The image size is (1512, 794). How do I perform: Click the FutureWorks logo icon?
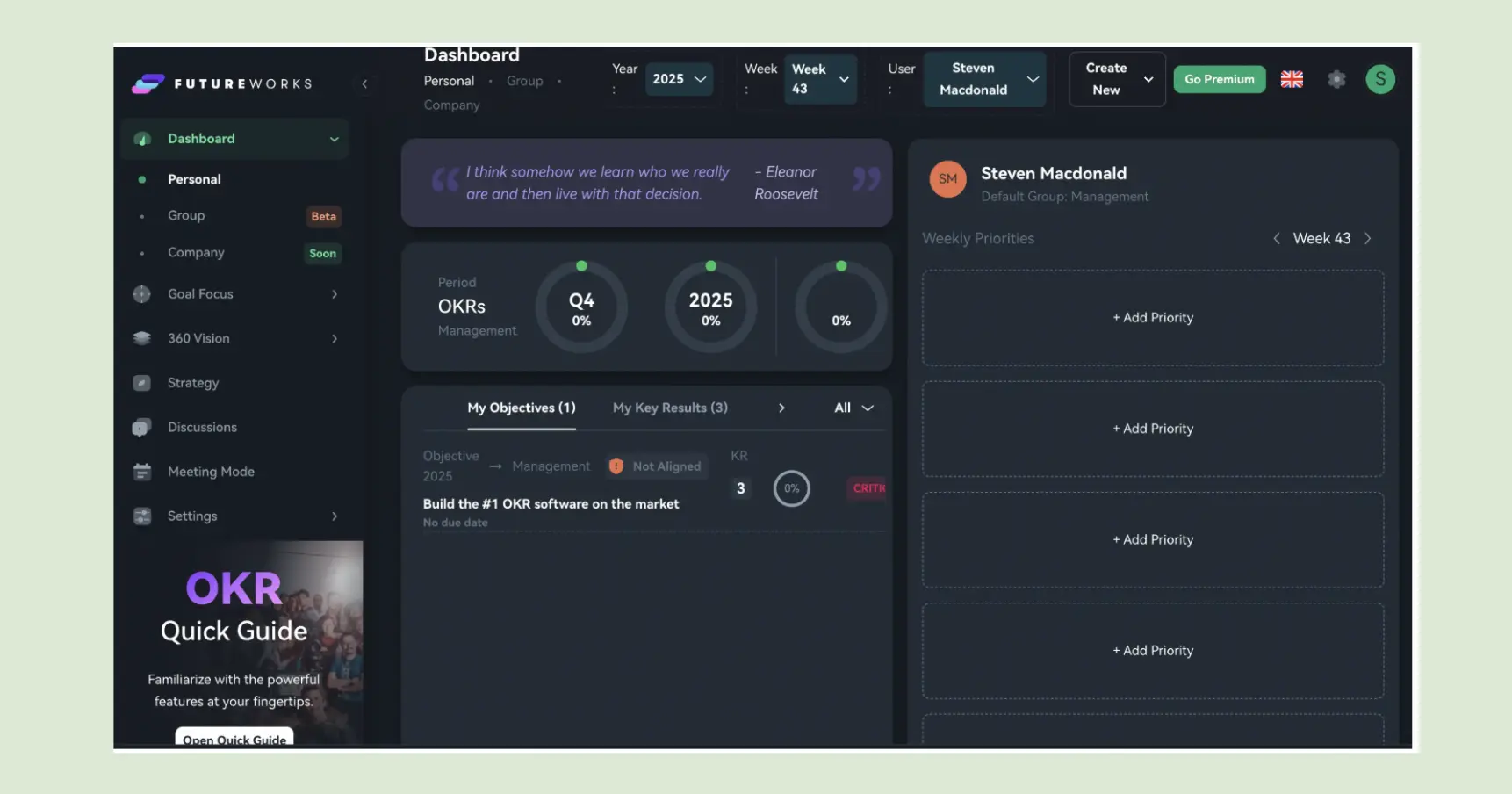[x=148, y=82]
